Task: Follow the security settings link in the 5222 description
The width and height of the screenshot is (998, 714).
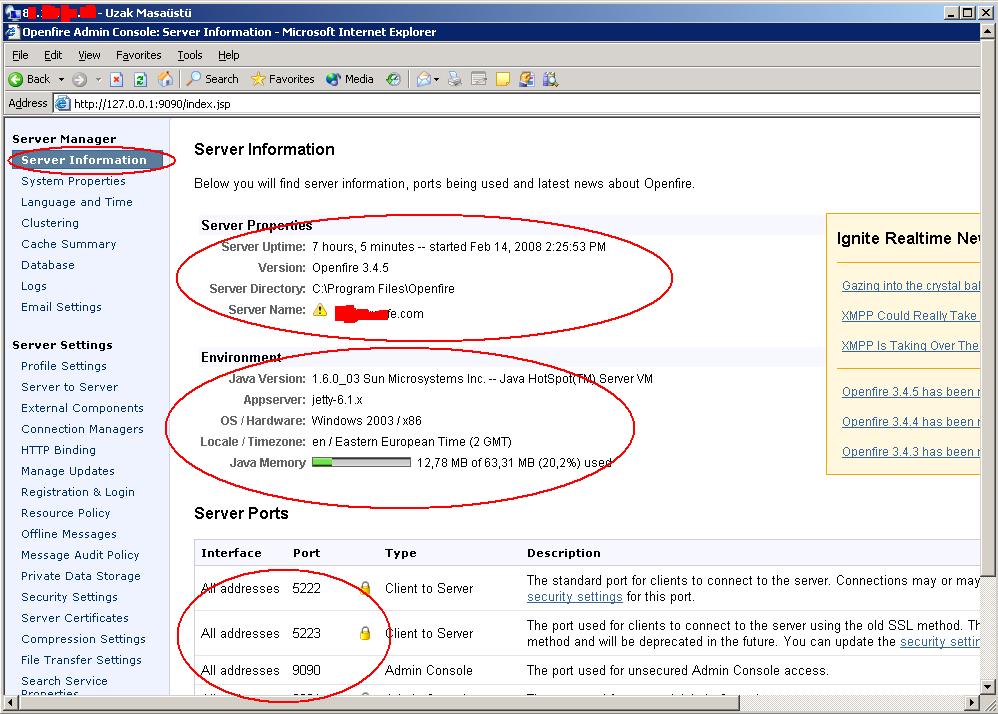Action: [575, 597]
